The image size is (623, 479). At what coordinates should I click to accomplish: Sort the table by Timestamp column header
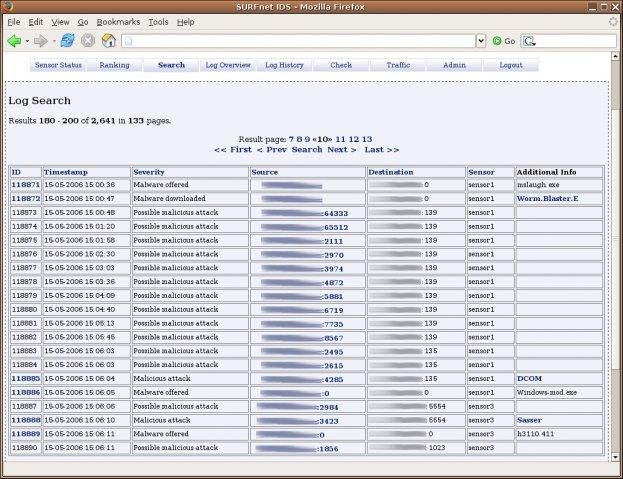coord(65,172)
